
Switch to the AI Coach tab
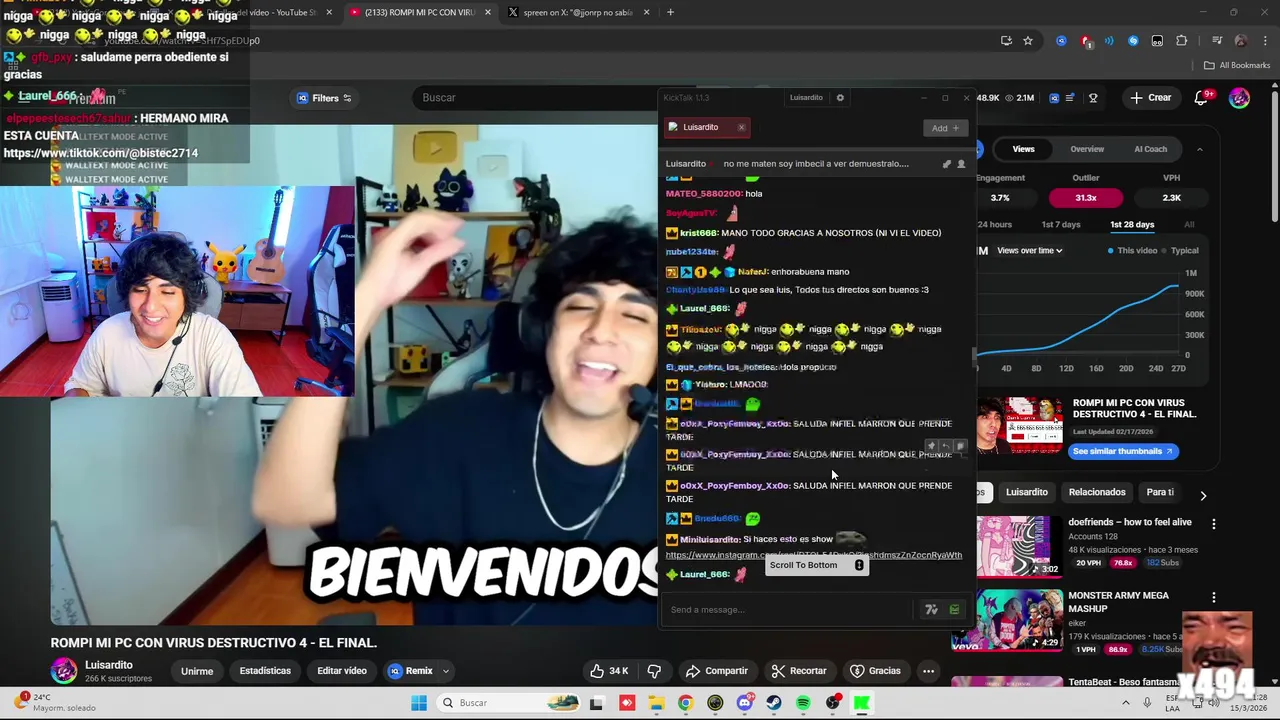[x=1150, y=149]
